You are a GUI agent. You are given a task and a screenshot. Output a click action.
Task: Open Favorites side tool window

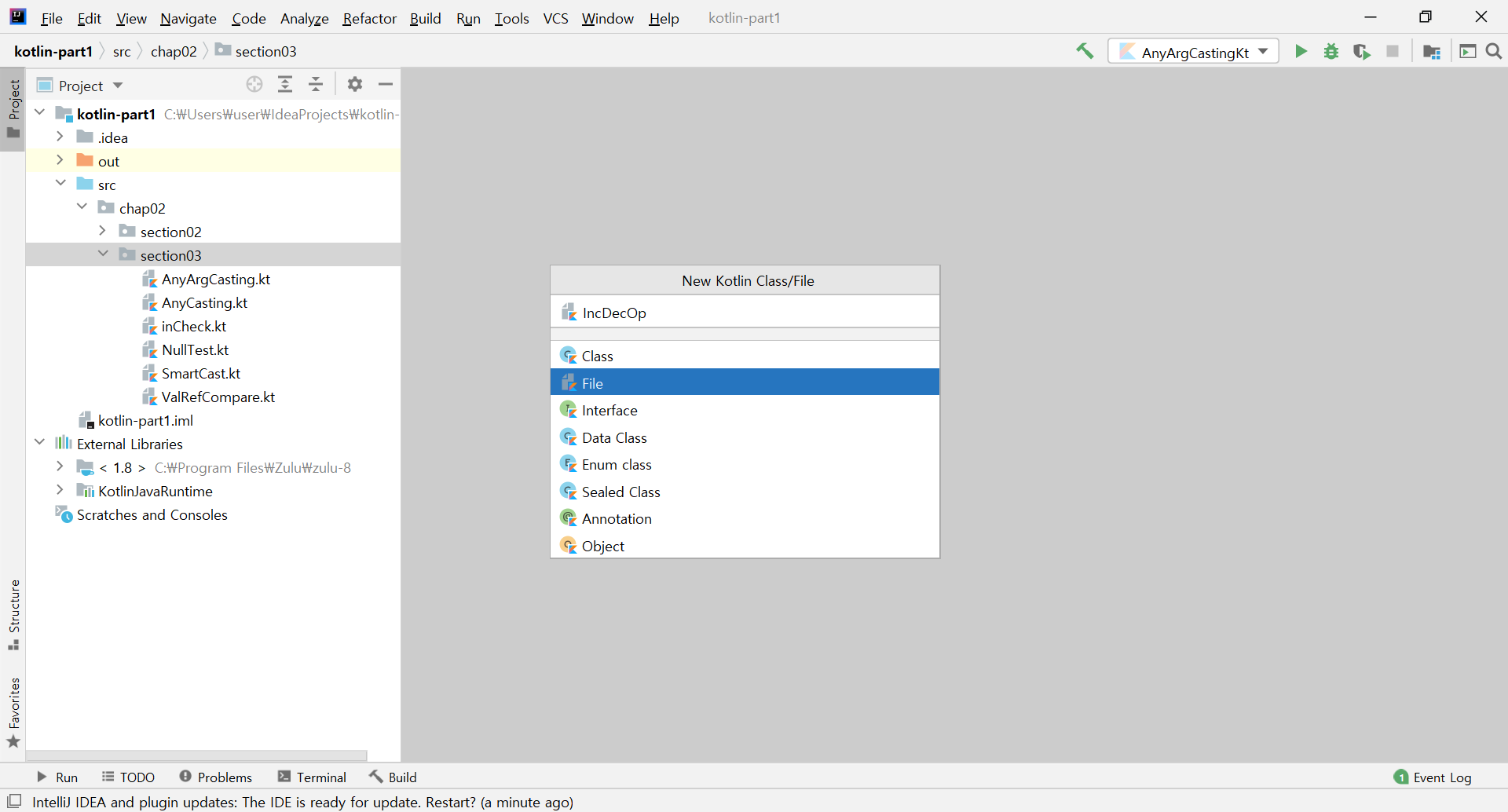(x=13, y=712)
